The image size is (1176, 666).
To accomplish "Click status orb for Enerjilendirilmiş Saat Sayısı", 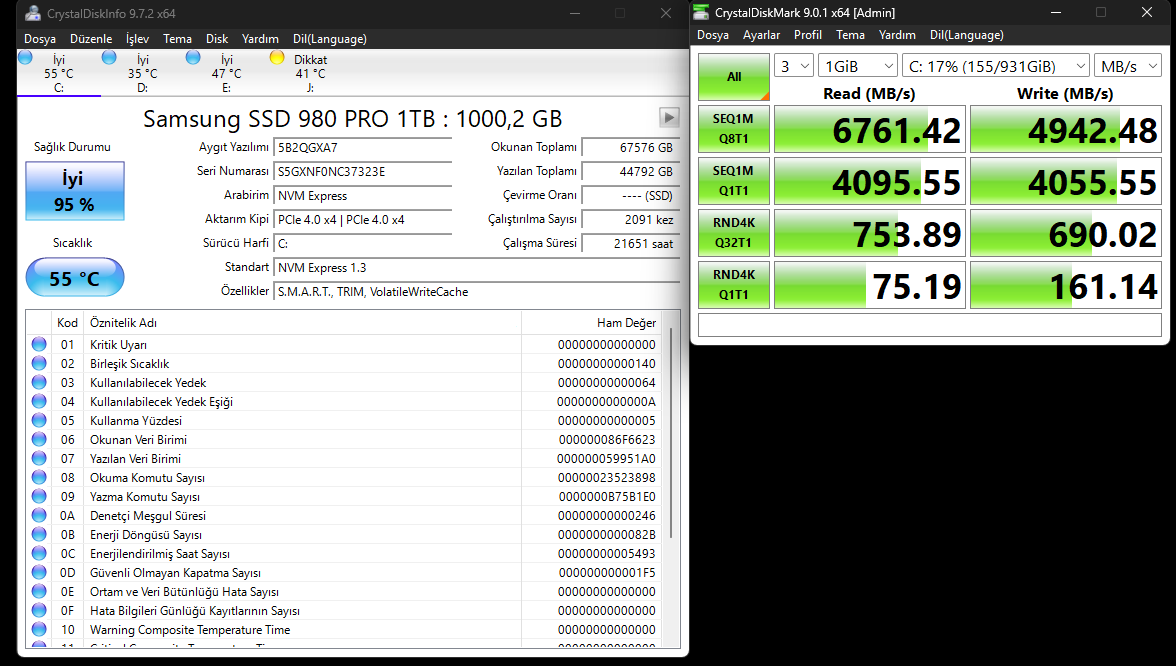I will tap(39, 554).
